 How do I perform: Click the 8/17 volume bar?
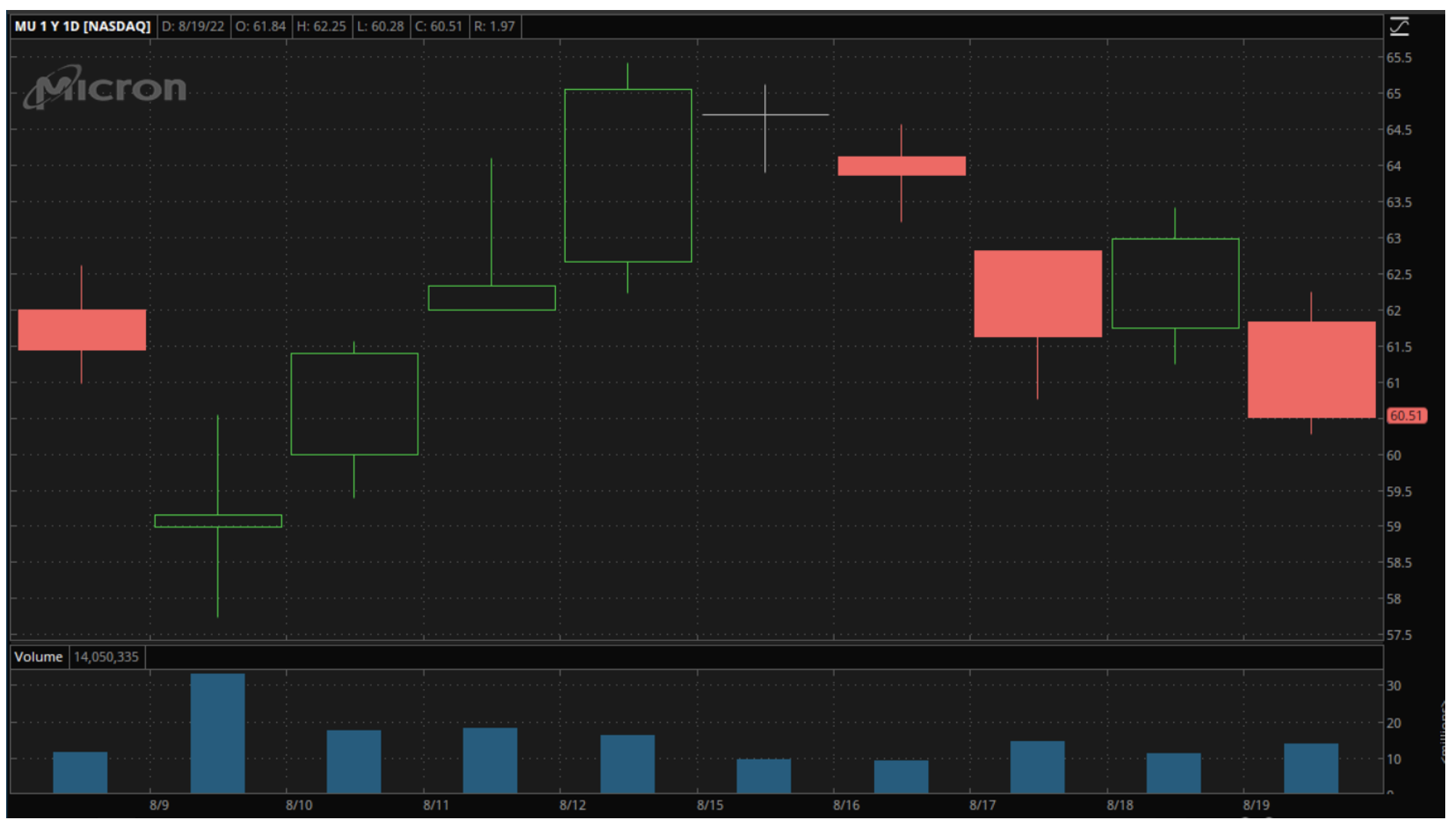pyautogui.click(x=1037, y=767)
